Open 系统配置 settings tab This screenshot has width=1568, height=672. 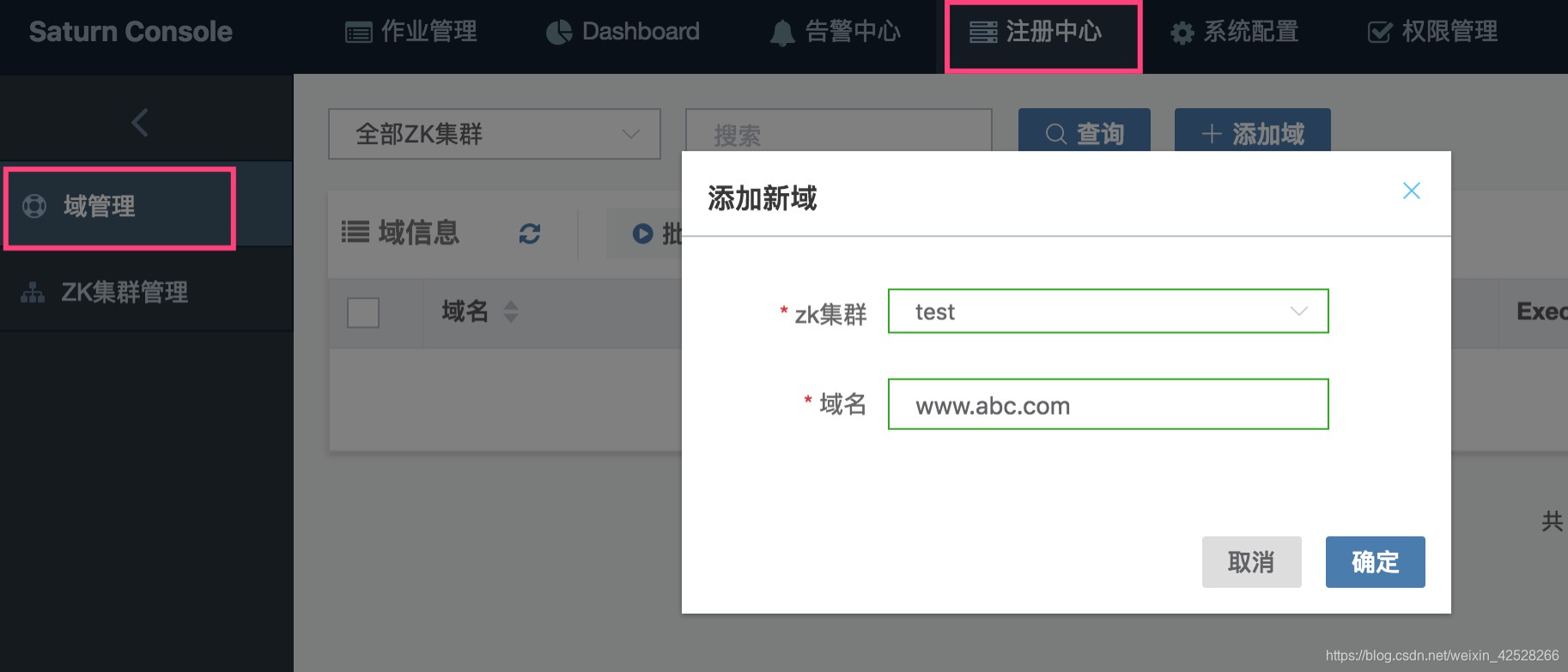tap(1234, 32)
